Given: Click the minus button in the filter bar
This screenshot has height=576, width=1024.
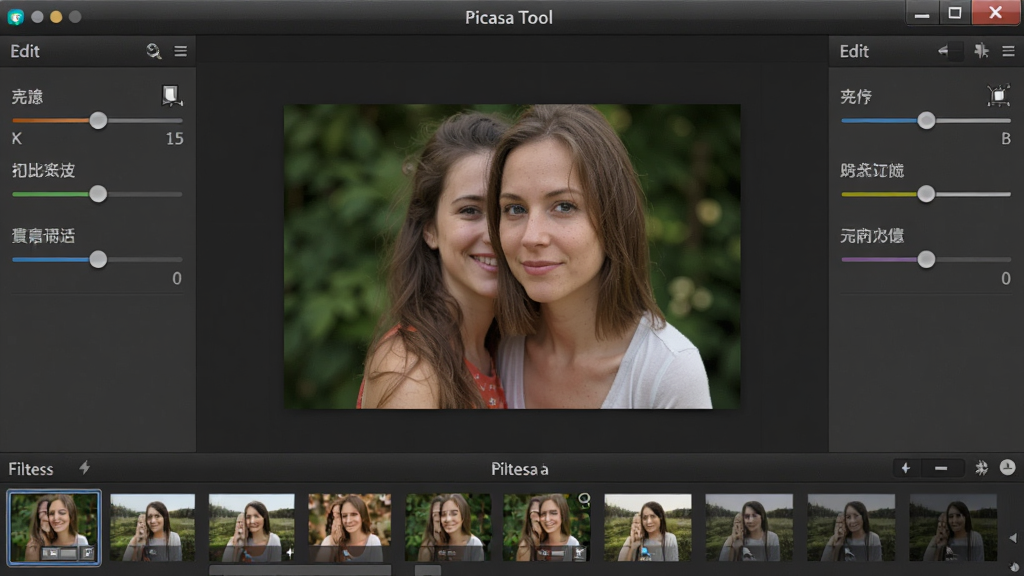Looking at the screenshot, I should tap(941, 468).
